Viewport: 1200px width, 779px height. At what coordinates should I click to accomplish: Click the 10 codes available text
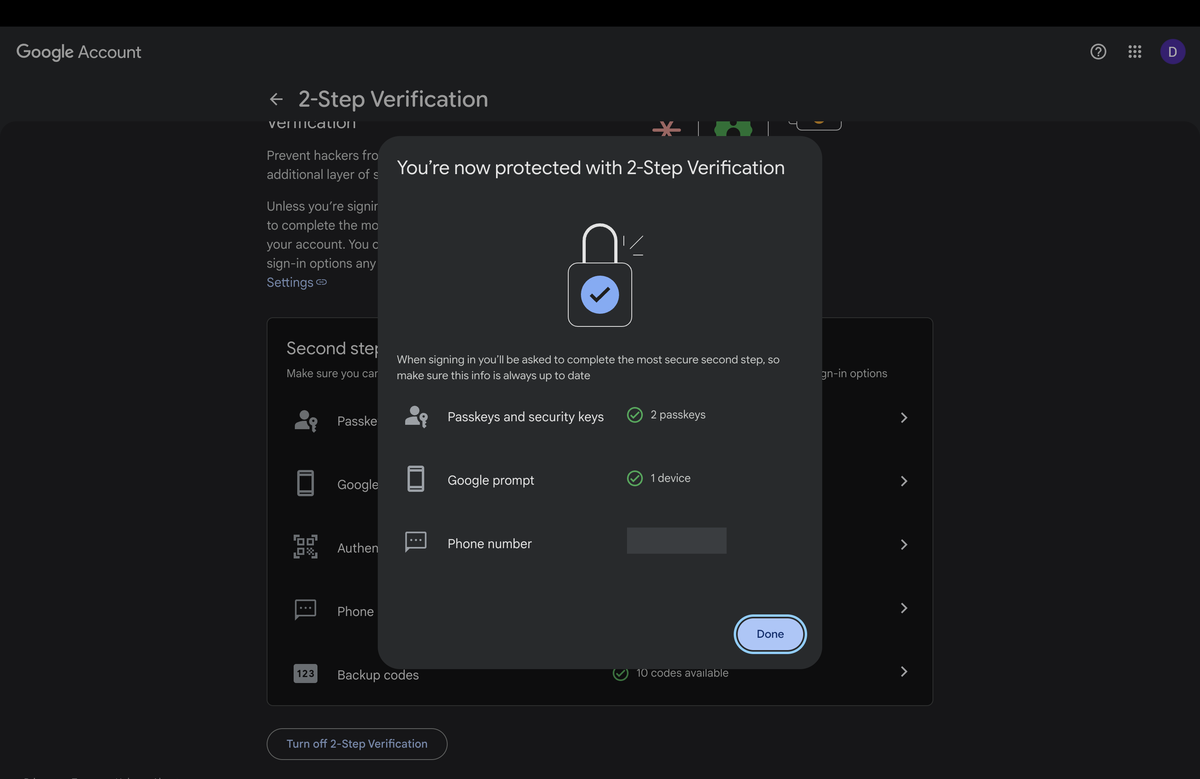683,673
